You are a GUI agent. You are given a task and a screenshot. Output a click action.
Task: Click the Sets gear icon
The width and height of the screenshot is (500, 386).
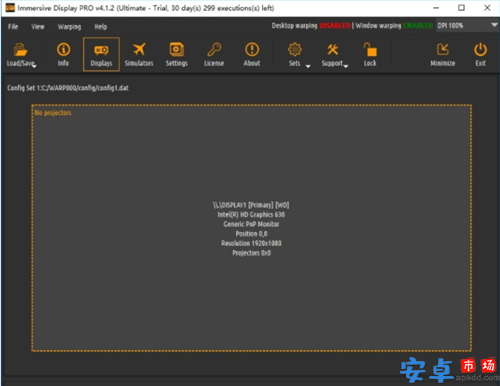295,49
